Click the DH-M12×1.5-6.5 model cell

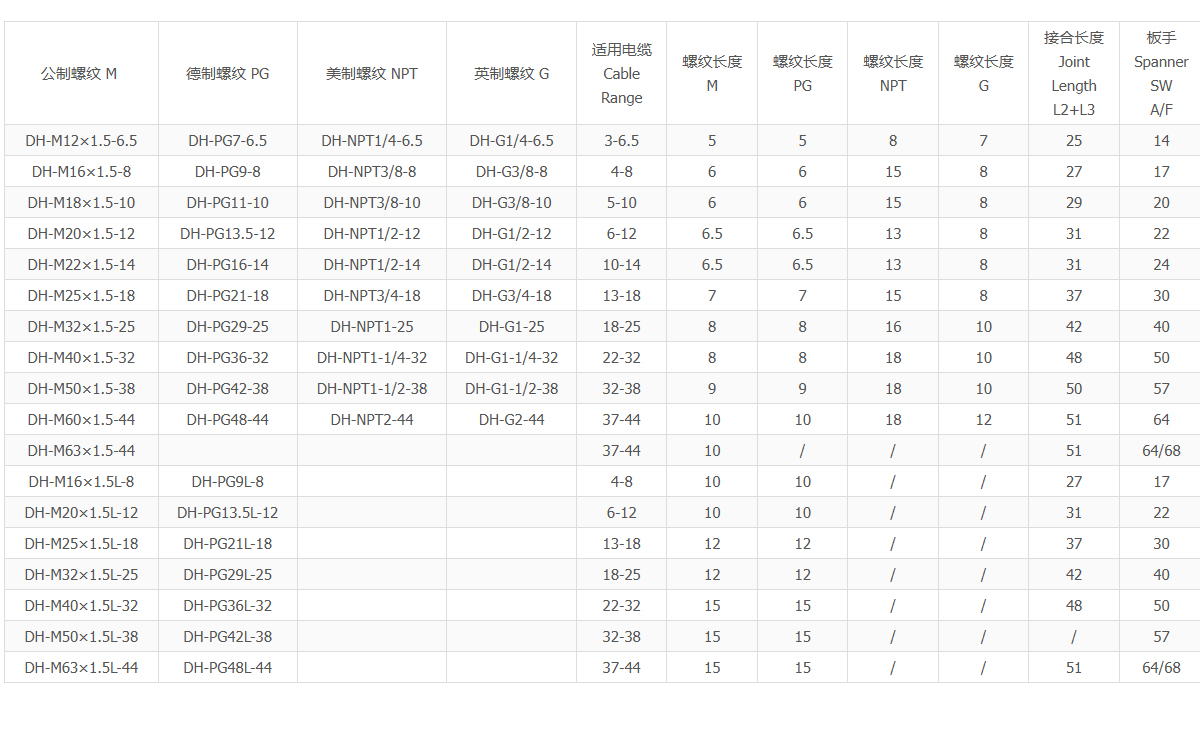coord(81,141)
